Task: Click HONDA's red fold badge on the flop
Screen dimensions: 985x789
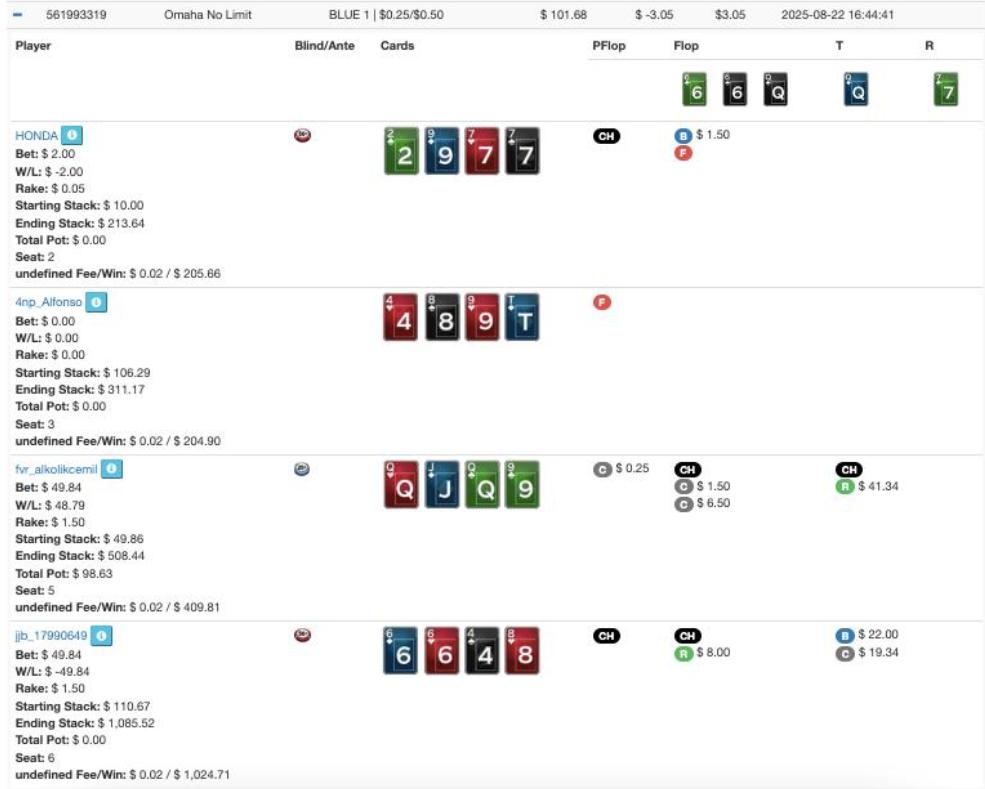Action: tap(684, 153)
